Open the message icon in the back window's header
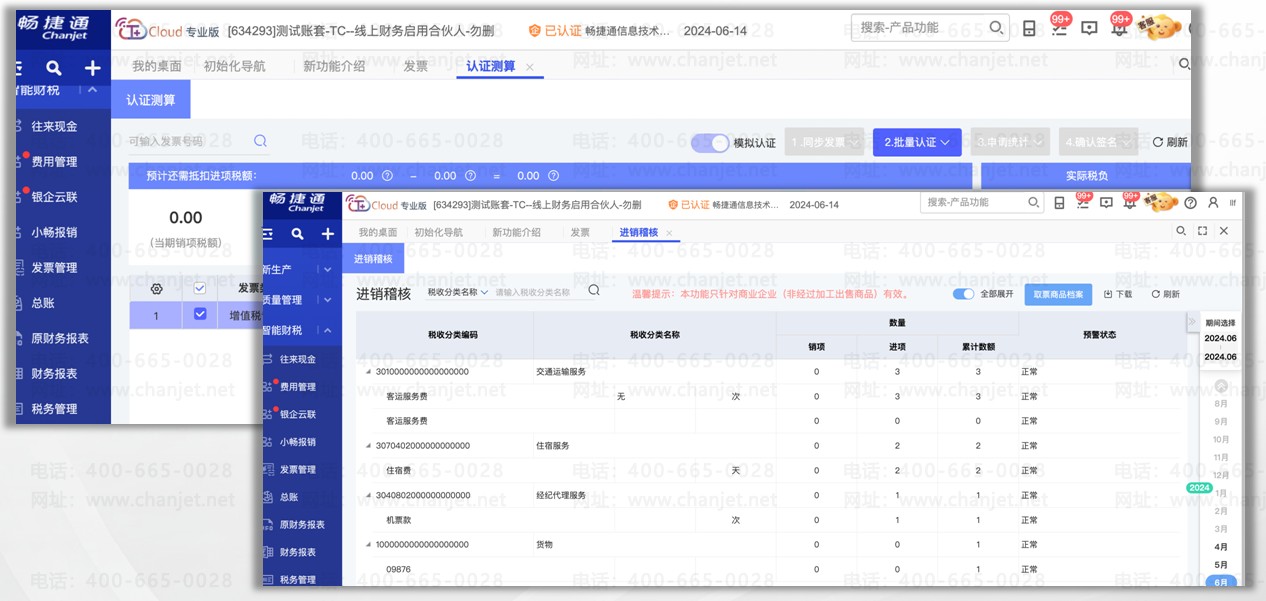The height and width of the screenshot is (601, 1266). coord(1090,28)
